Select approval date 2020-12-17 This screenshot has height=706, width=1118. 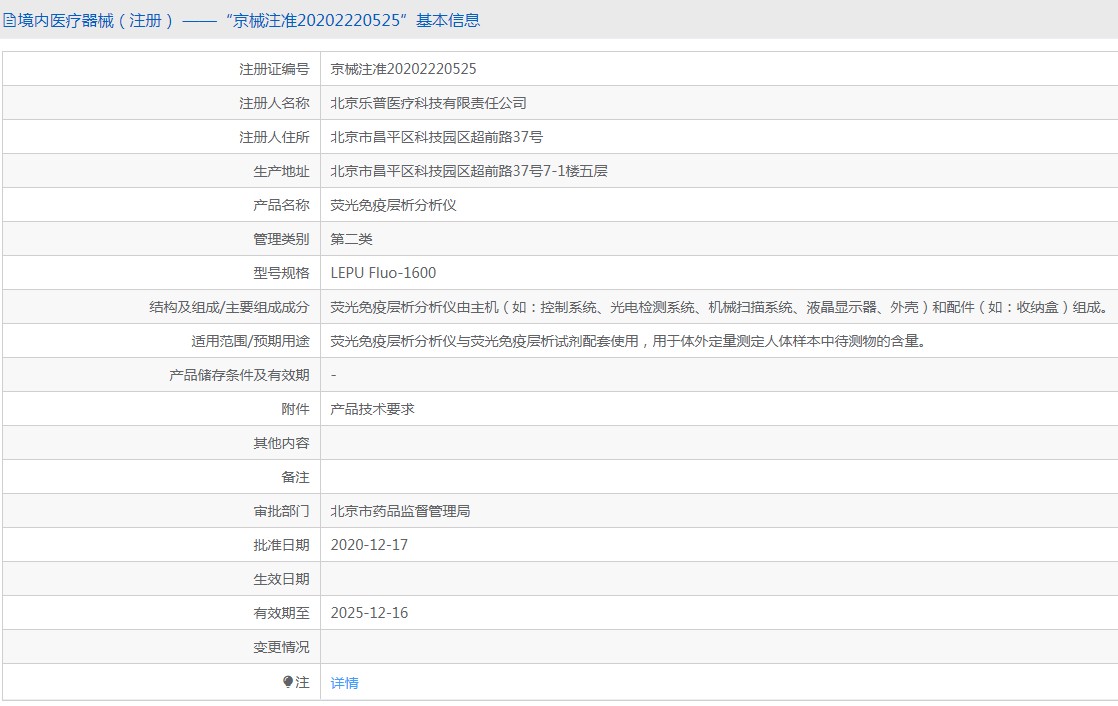(x=369, y=545)
